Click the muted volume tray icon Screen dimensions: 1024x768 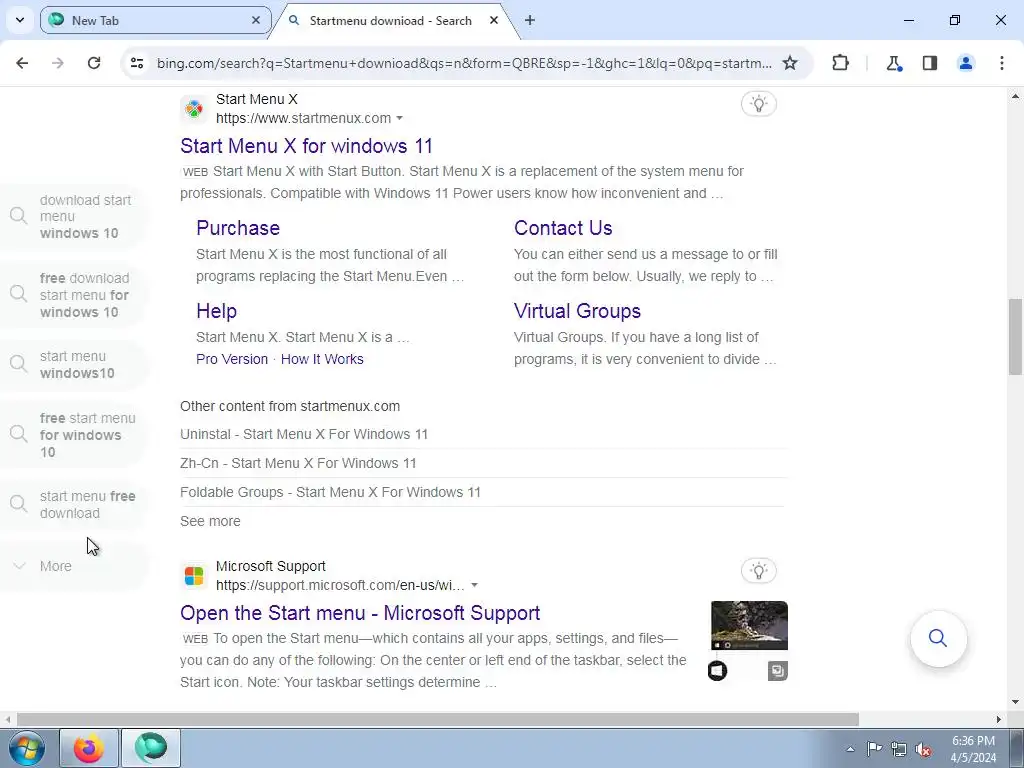pos(923,749)
